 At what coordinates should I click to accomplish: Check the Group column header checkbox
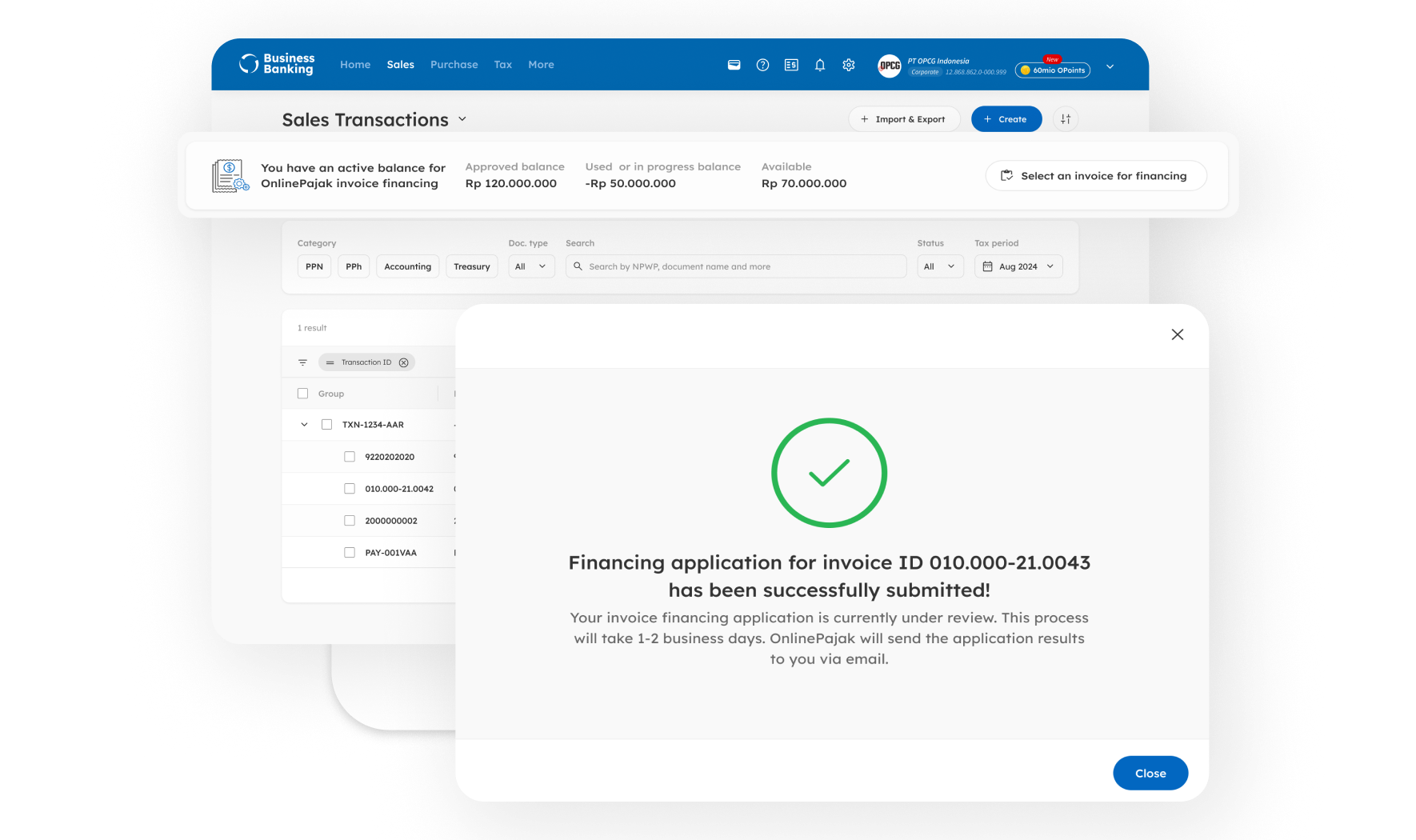pos(302,393)
